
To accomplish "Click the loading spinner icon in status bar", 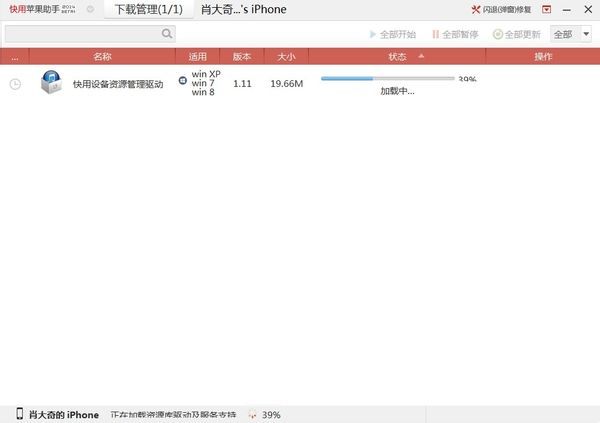I will [252, 415].
